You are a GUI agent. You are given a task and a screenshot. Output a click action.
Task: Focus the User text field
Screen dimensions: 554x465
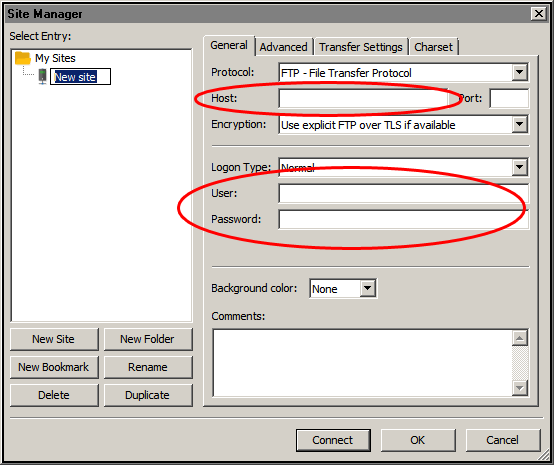click(403, 193)
